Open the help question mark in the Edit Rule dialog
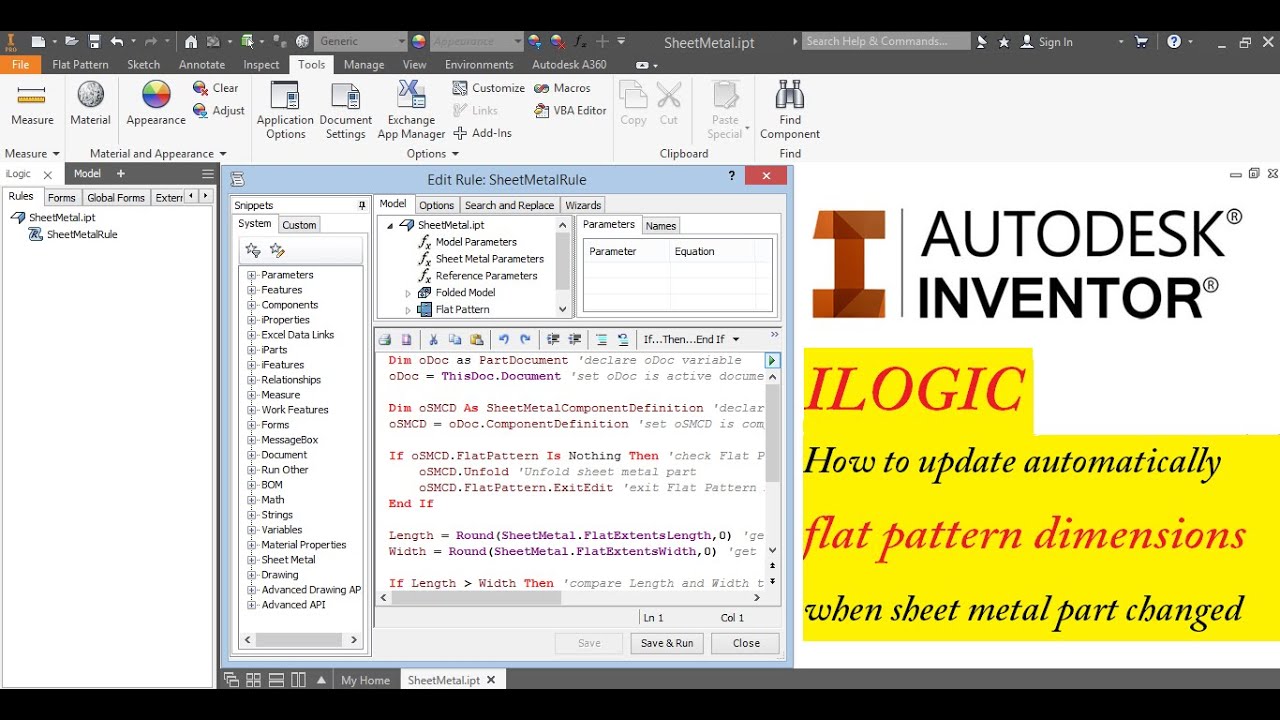The width and height of the screenshot is (1280, 720). click(x=733, y=176)
